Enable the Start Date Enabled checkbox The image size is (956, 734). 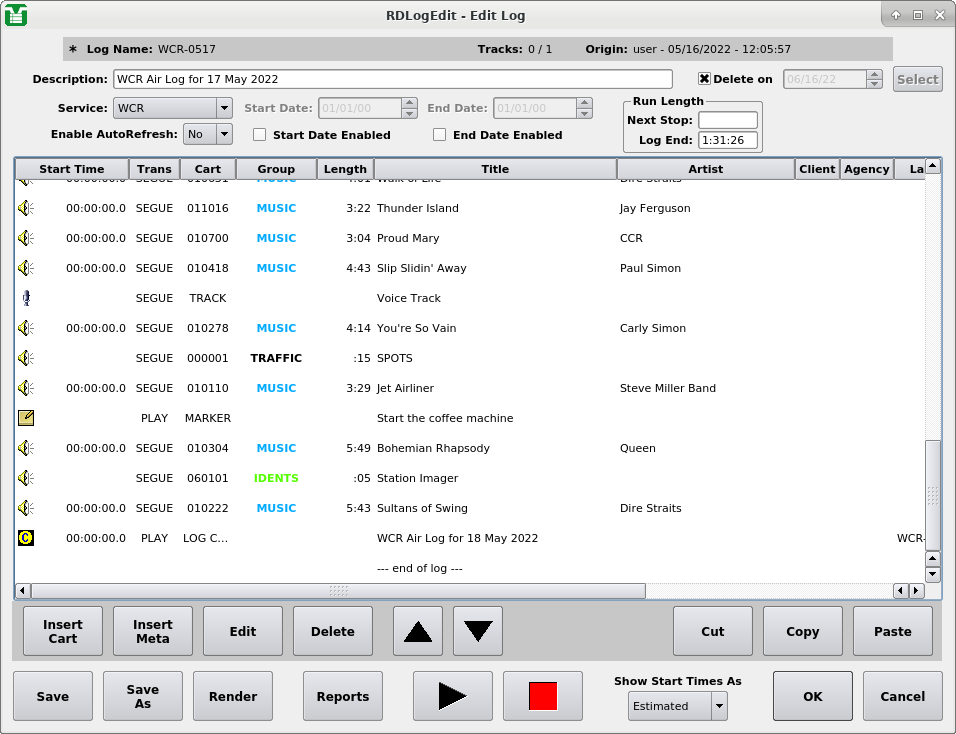(x=260, y=135)
